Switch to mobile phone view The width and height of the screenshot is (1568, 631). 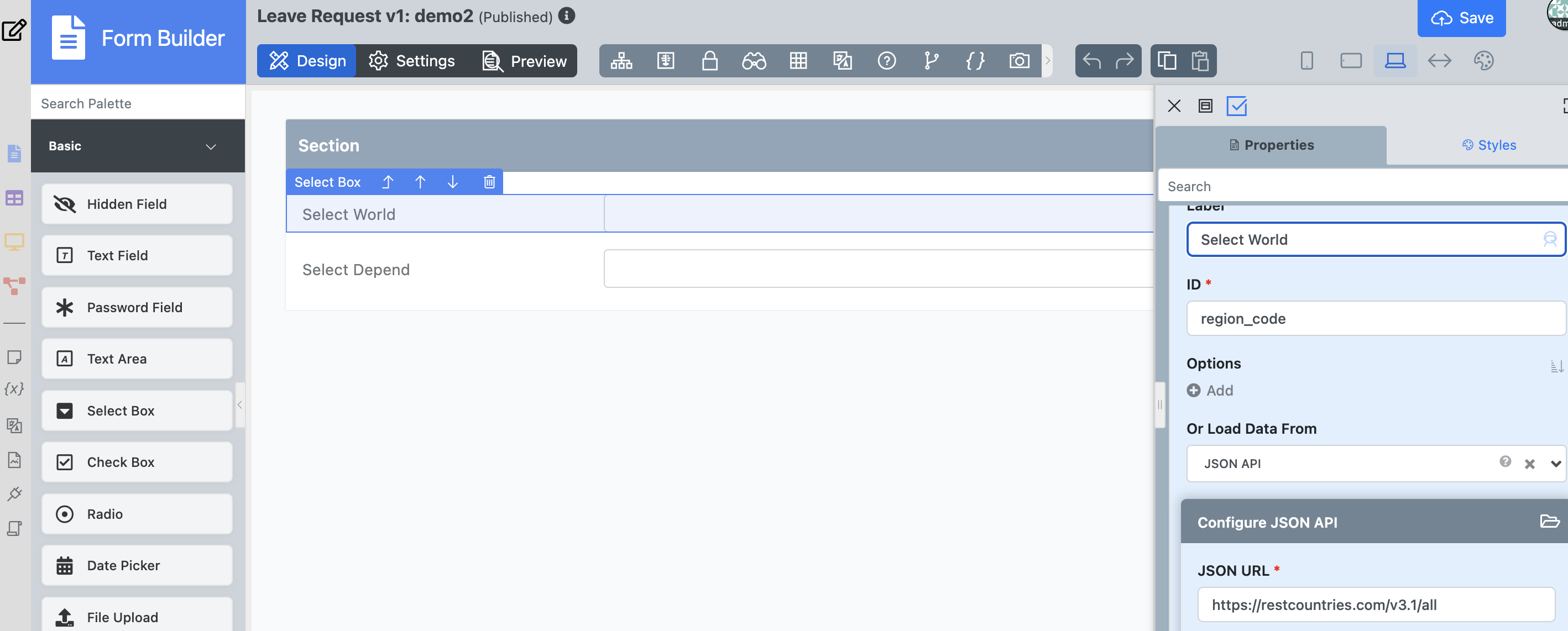click(x=1306, y=61)
